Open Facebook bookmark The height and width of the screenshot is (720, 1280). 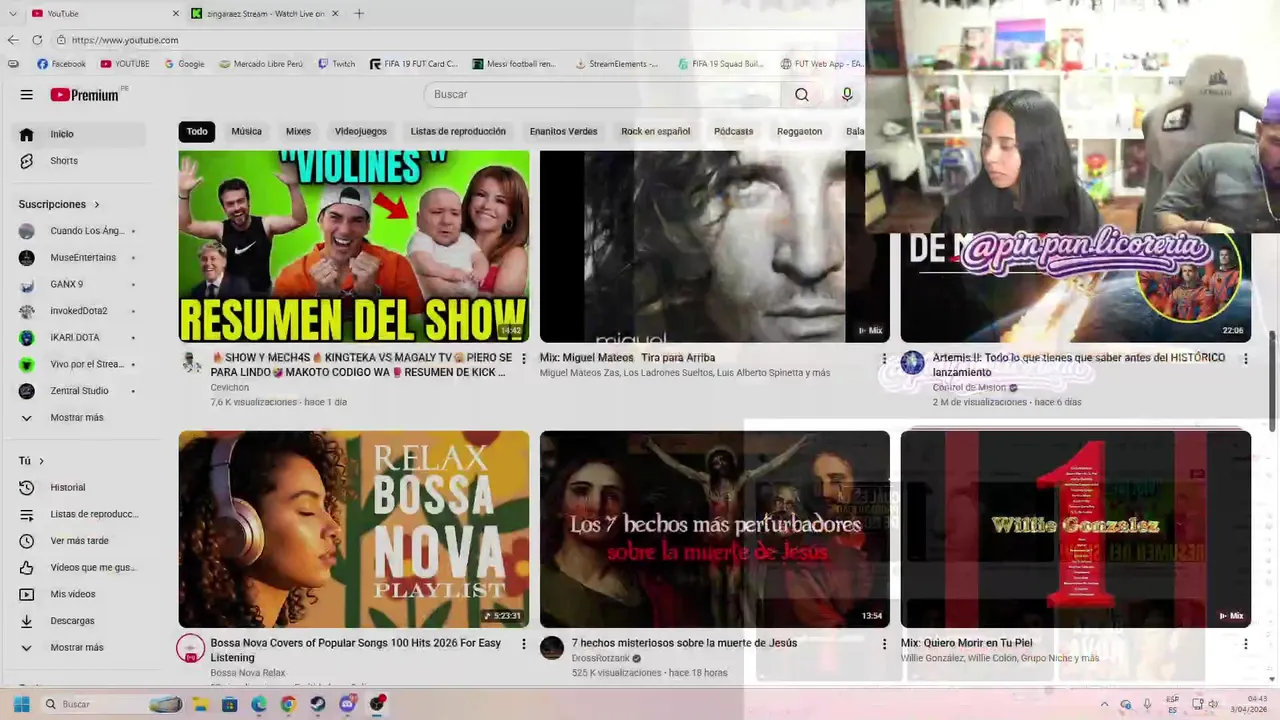pos(61,64)
